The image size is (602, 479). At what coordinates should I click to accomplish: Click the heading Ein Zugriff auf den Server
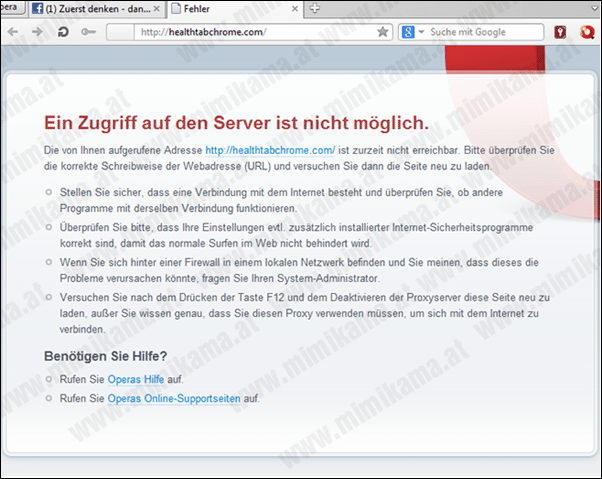[x=236, y=123]
